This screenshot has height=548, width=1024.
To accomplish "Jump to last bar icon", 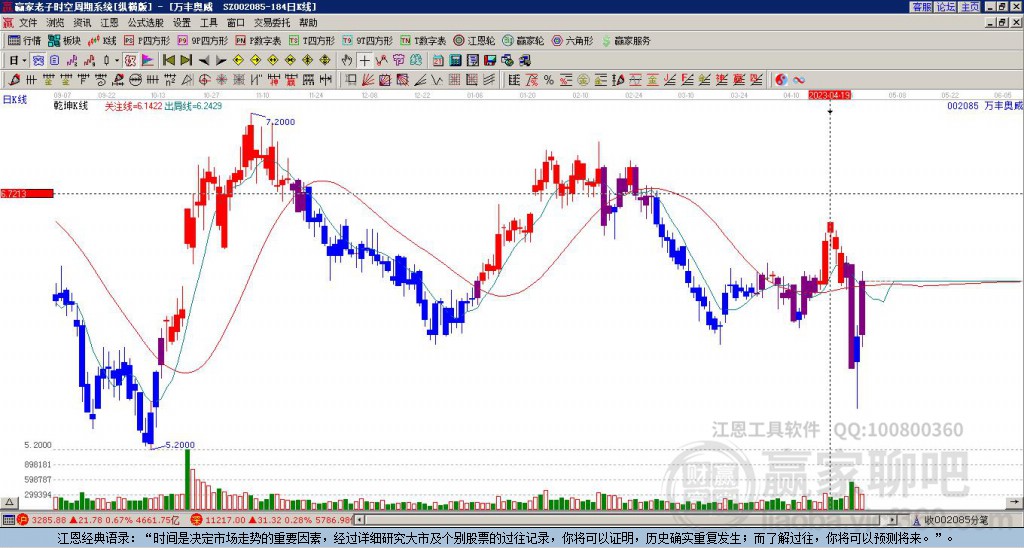I will coord(186,61).
